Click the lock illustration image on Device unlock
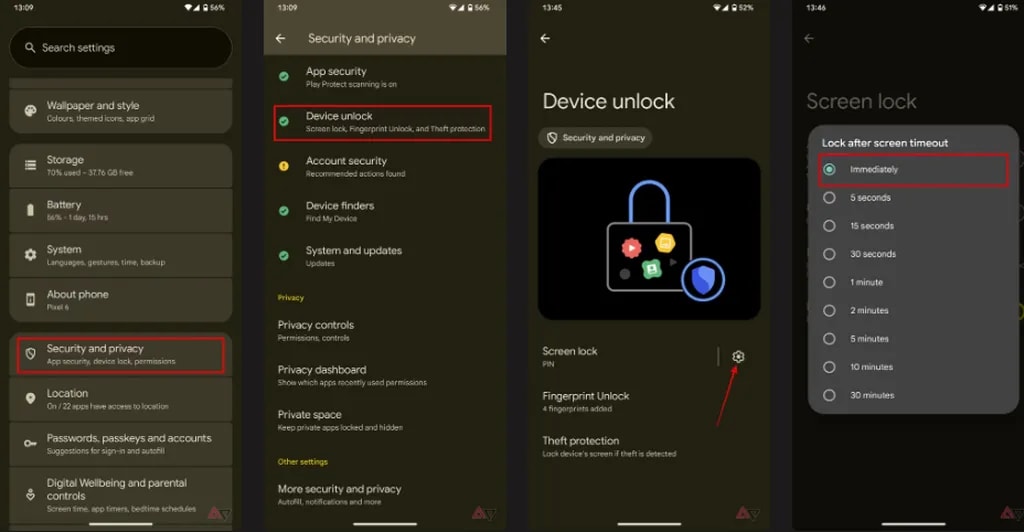The image size is (1024, 532). (649, 239)
